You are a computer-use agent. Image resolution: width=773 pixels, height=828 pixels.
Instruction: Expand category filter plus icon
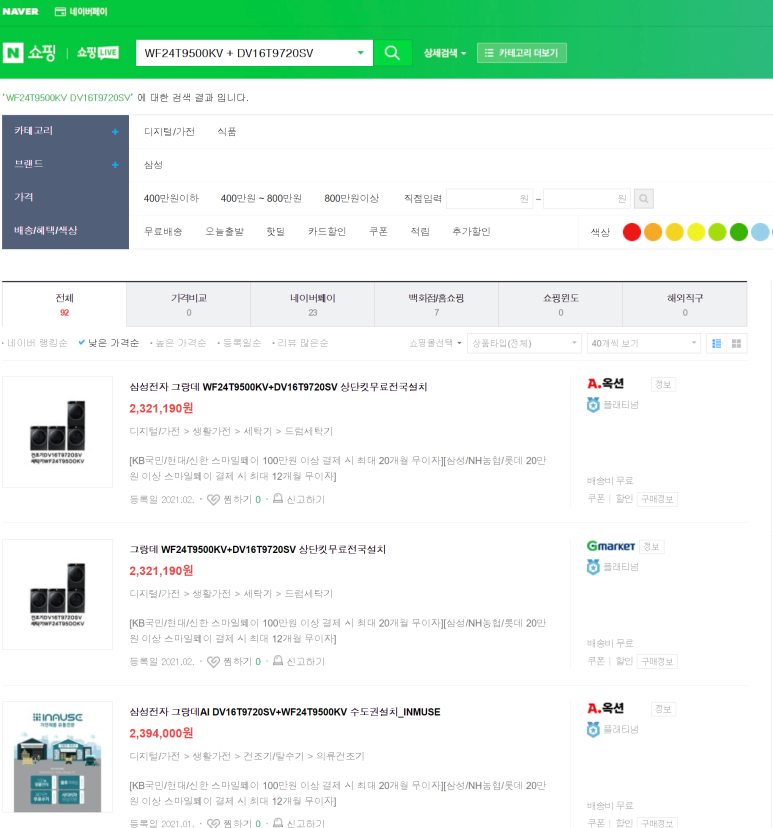[115, 131]
